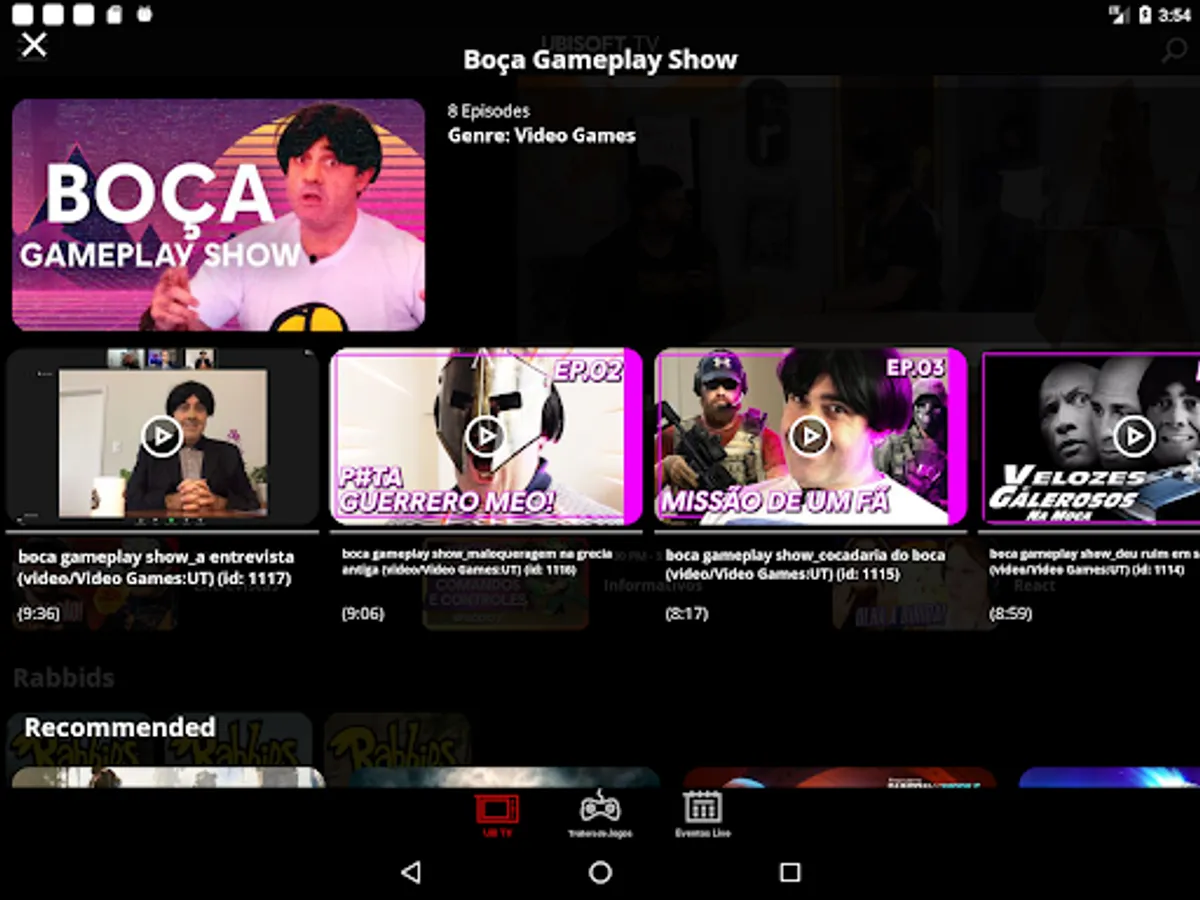Tap the Android back button
The height and width of the screenshot is (900, 1200).
coord(410,872)
